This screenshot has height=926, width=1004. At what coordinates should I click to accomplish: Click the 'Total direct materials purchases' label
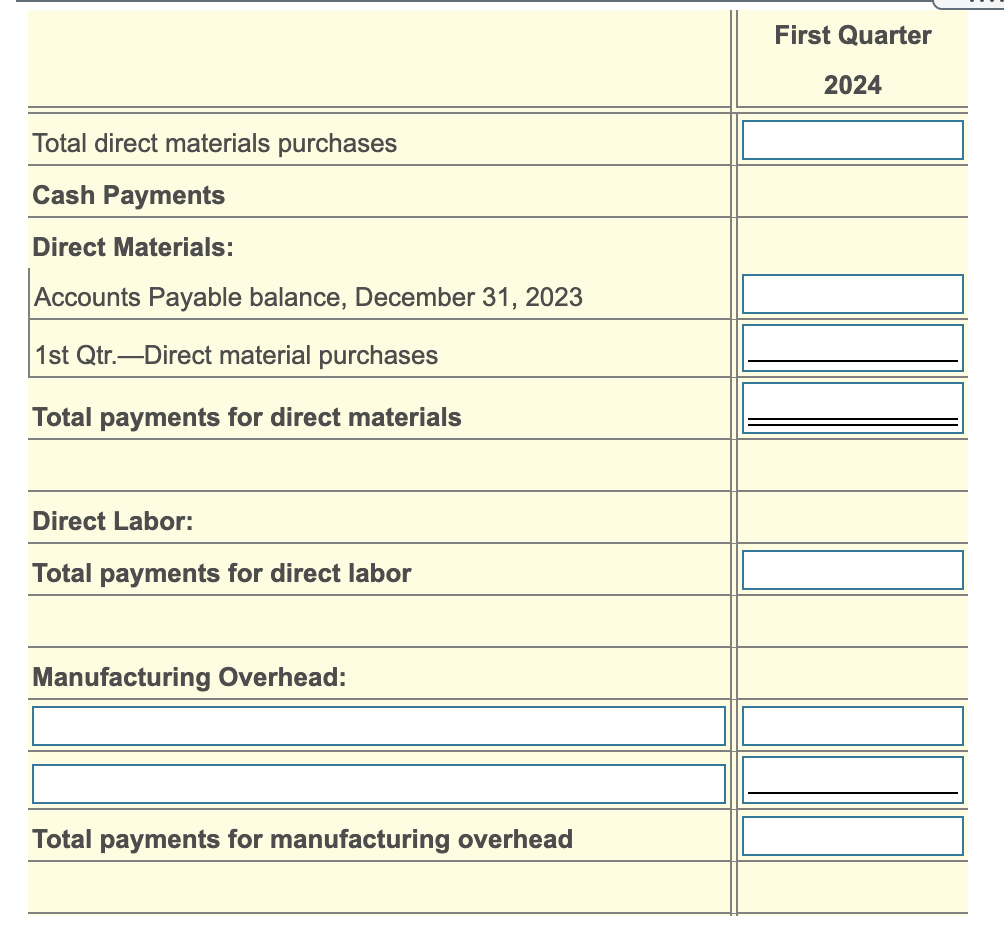[x=215, y=143]
